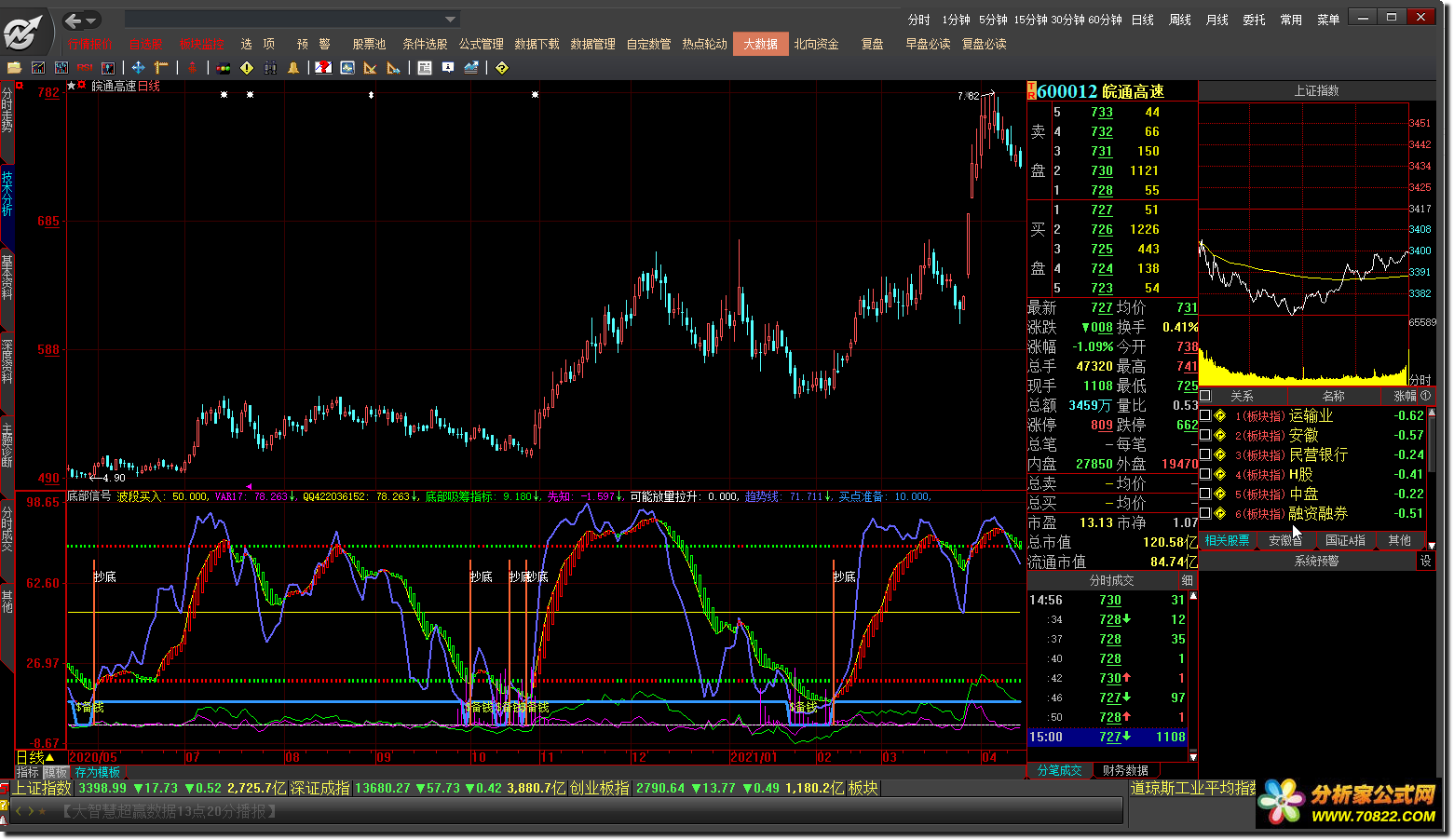Open the 委托 trading button
The height and width of the screenshot is (840, 1454).
[x=1255, y=20]
